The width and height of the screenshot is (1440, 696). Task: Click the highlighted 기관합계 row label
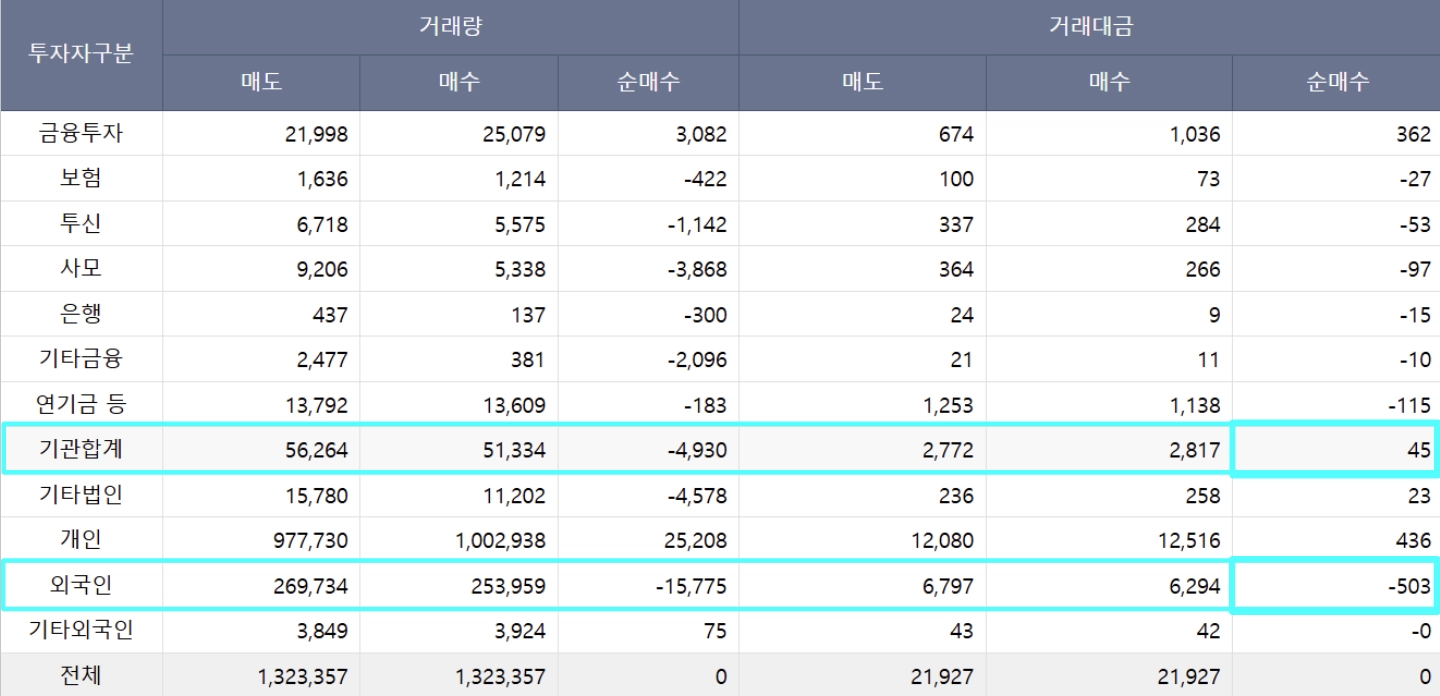[80, 450]
